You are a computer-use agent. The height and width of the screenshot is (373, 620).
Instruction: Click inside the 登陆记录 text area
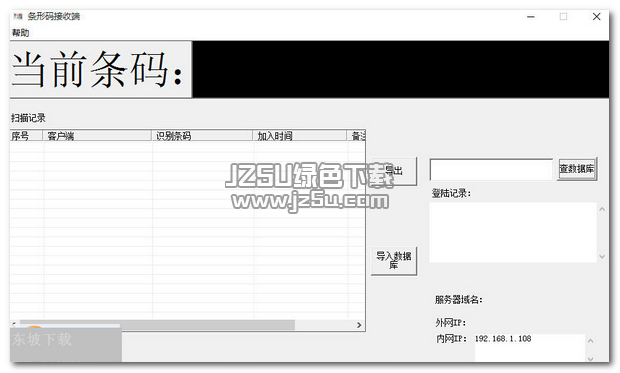[513, 232]
